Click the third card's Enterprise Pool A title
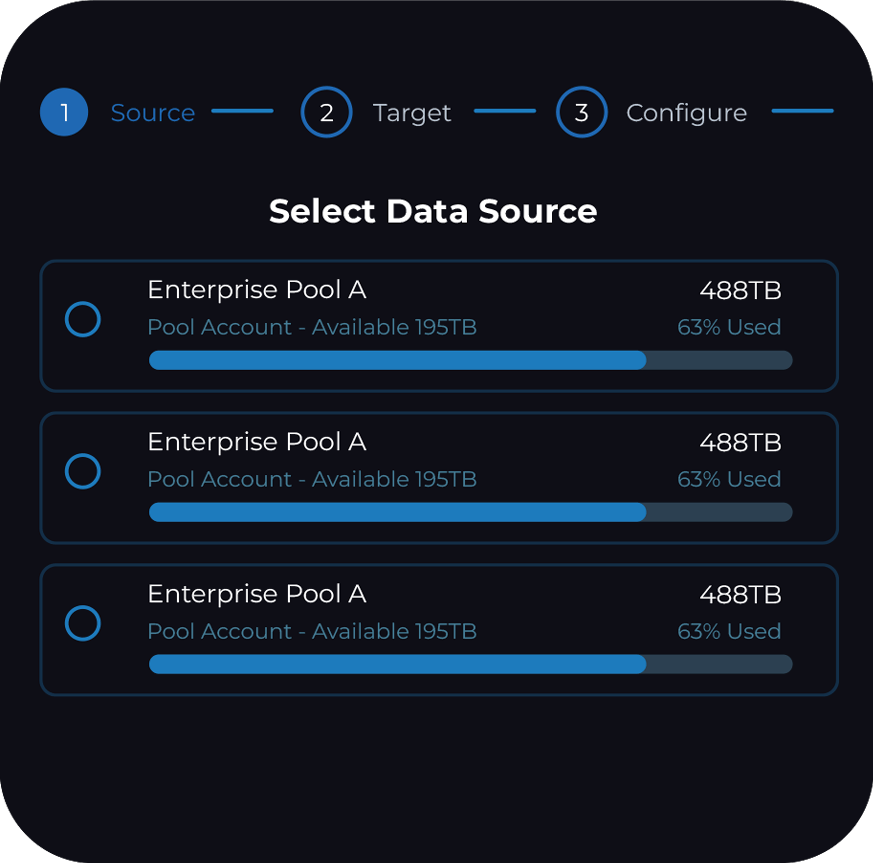The image size is (873, 863). coord(256,594)
